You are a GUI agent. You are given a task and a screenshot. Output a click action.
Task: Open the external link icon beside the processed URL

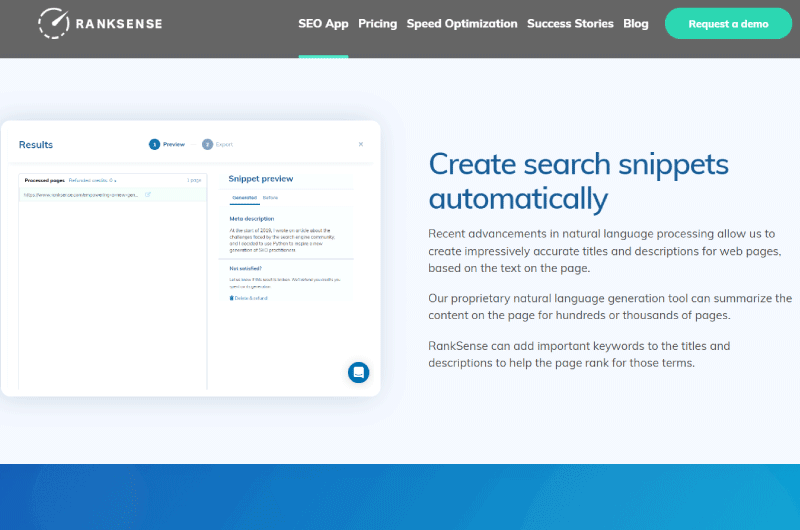(x=148, y=194)
